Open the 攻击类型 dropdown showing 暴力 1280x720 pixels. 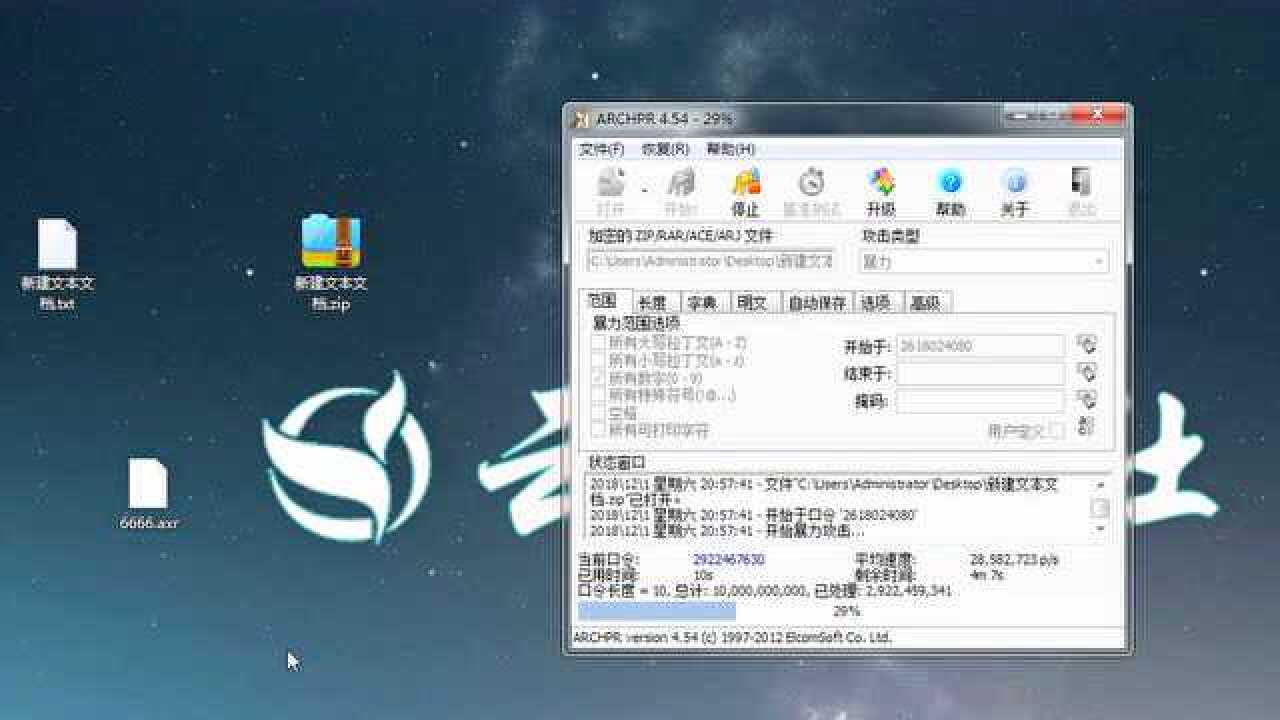[x=984, y=262]
